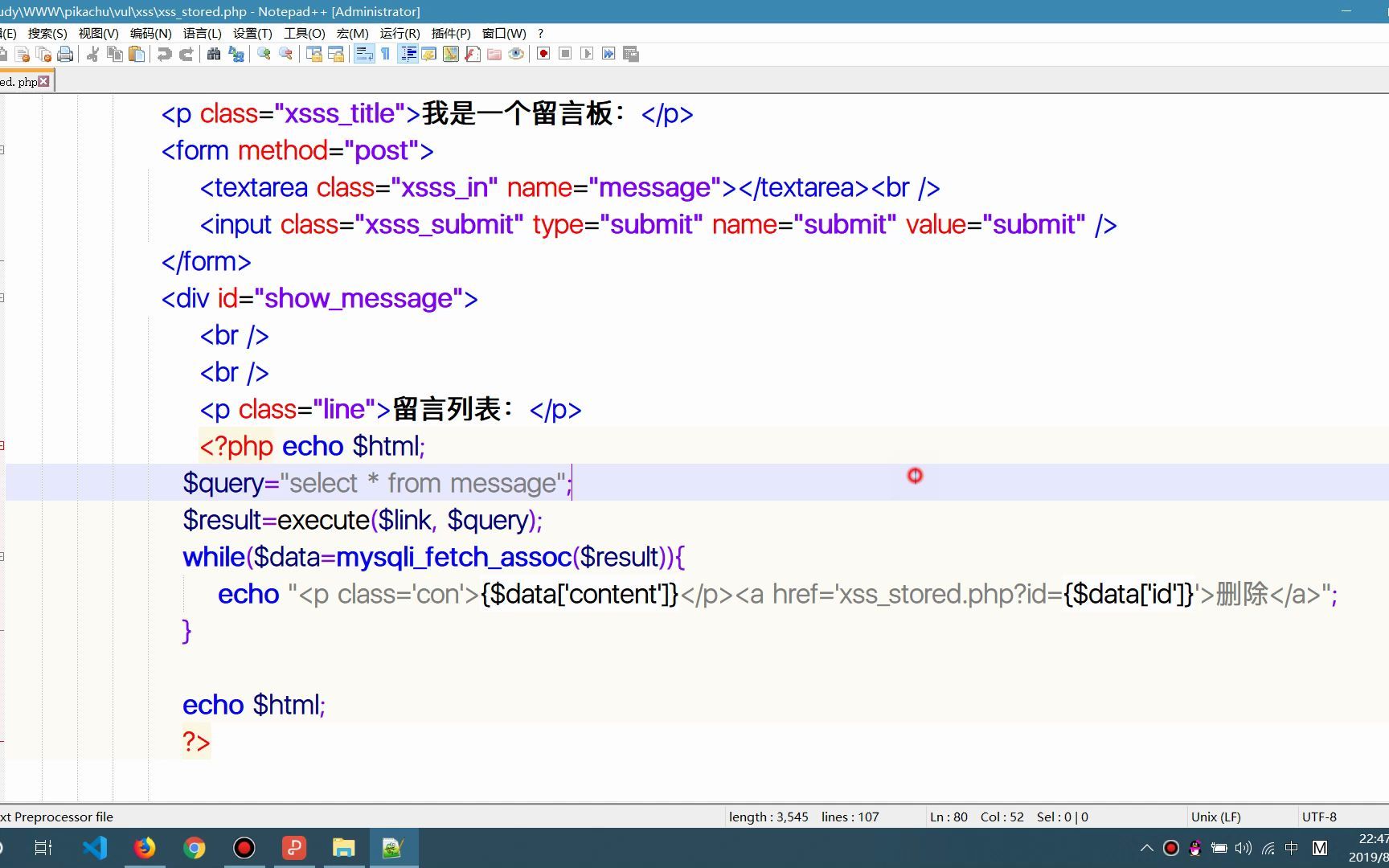
Task: Start macro recording with red dot icon
Action: click(x=543, y=54)
